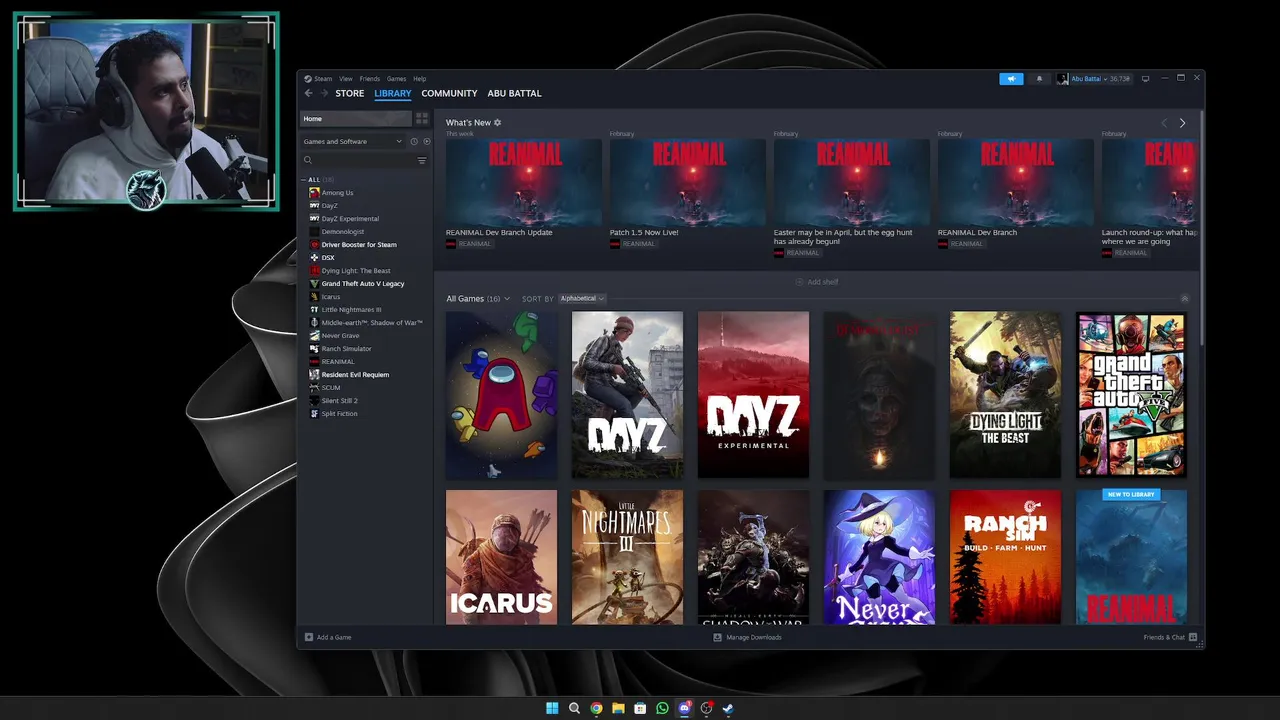Show next What's New items arrow
This screenshot has width=1280, height=720.
coord(1182,123)
